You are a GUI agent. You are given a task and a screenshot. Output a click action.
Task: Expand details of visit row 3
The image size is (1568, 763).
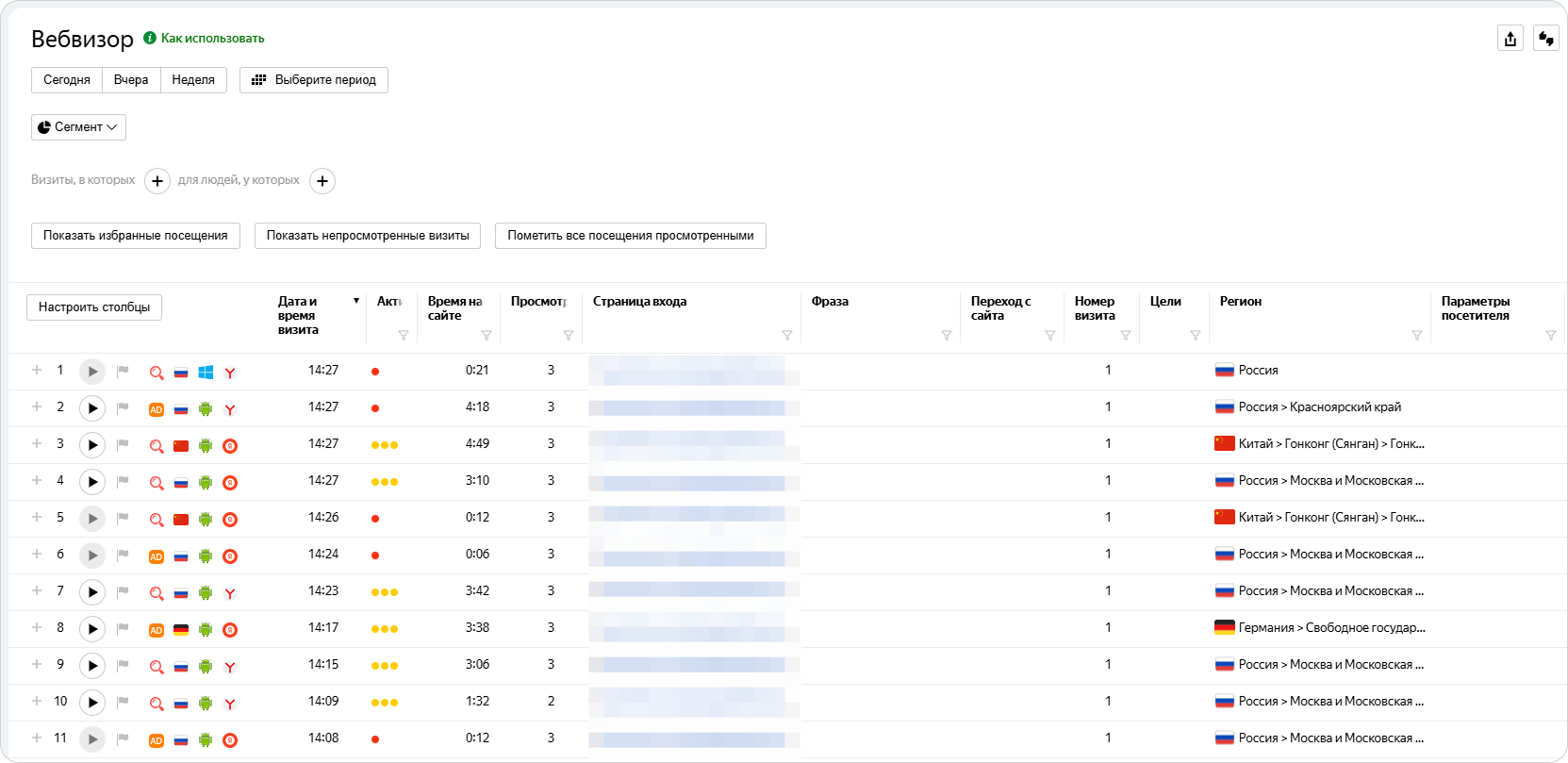pyautogui.click(x=37, y=443)
